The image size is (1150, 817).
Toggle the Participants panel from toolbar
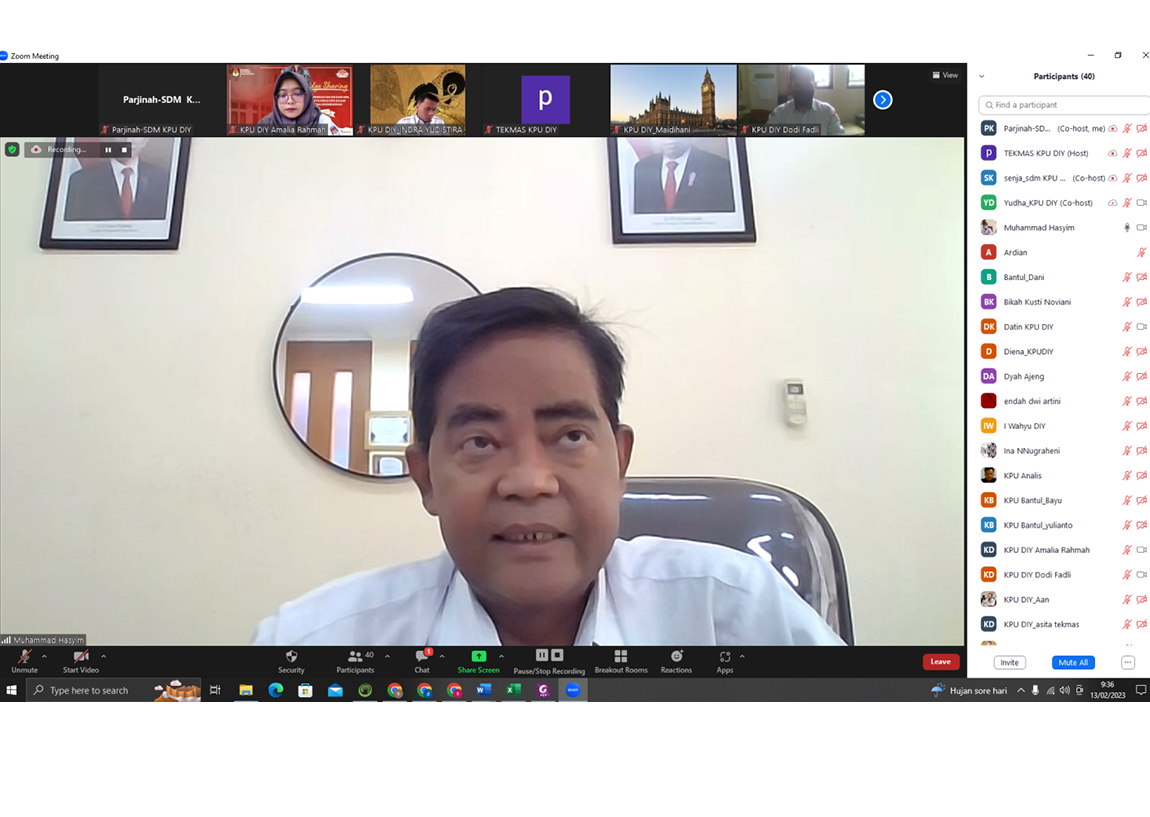pyautogui.click(x=355, y=658)
